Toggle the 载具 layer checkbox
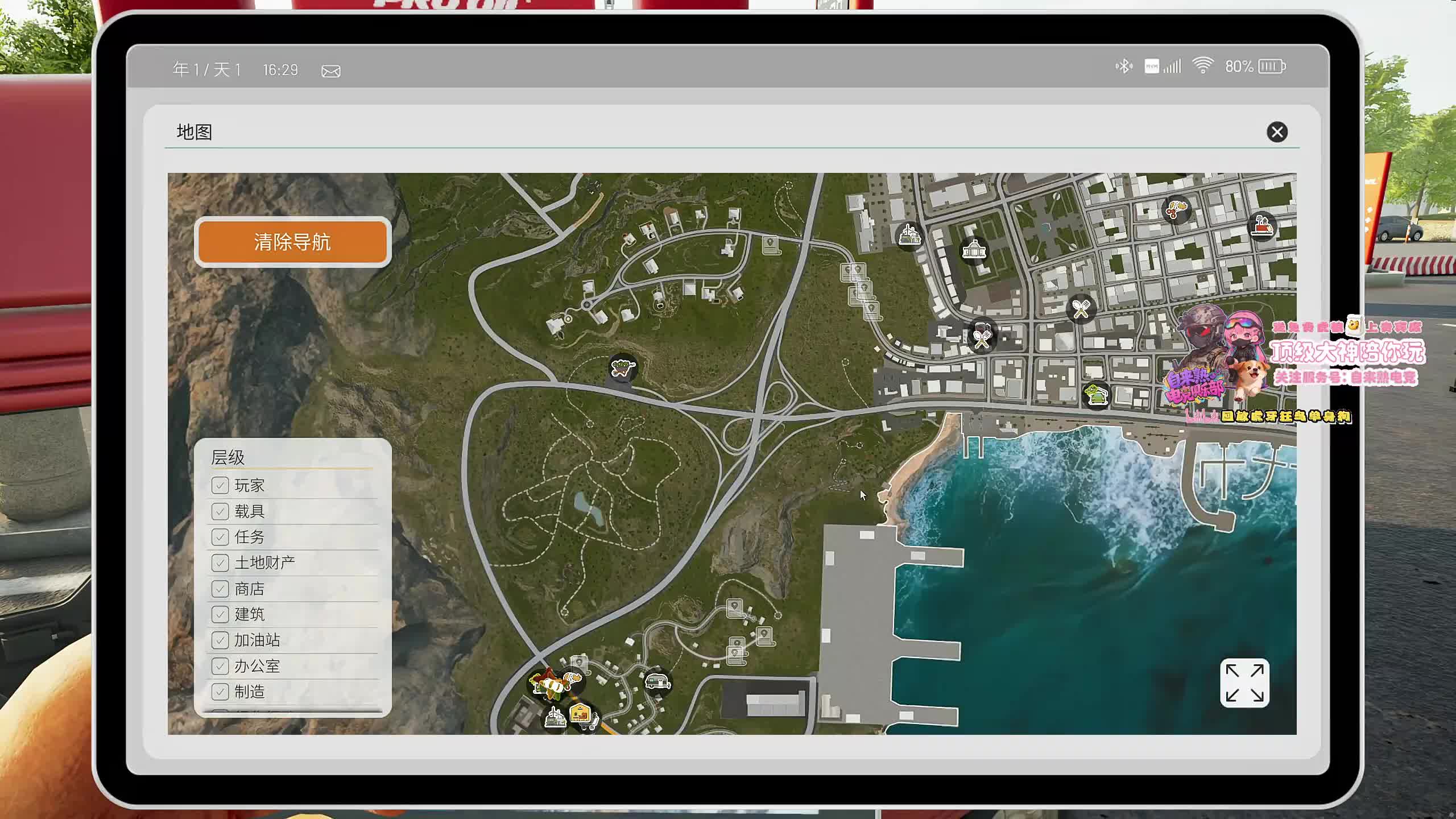This screenshot has width=1456, height=819. [220, 511]
